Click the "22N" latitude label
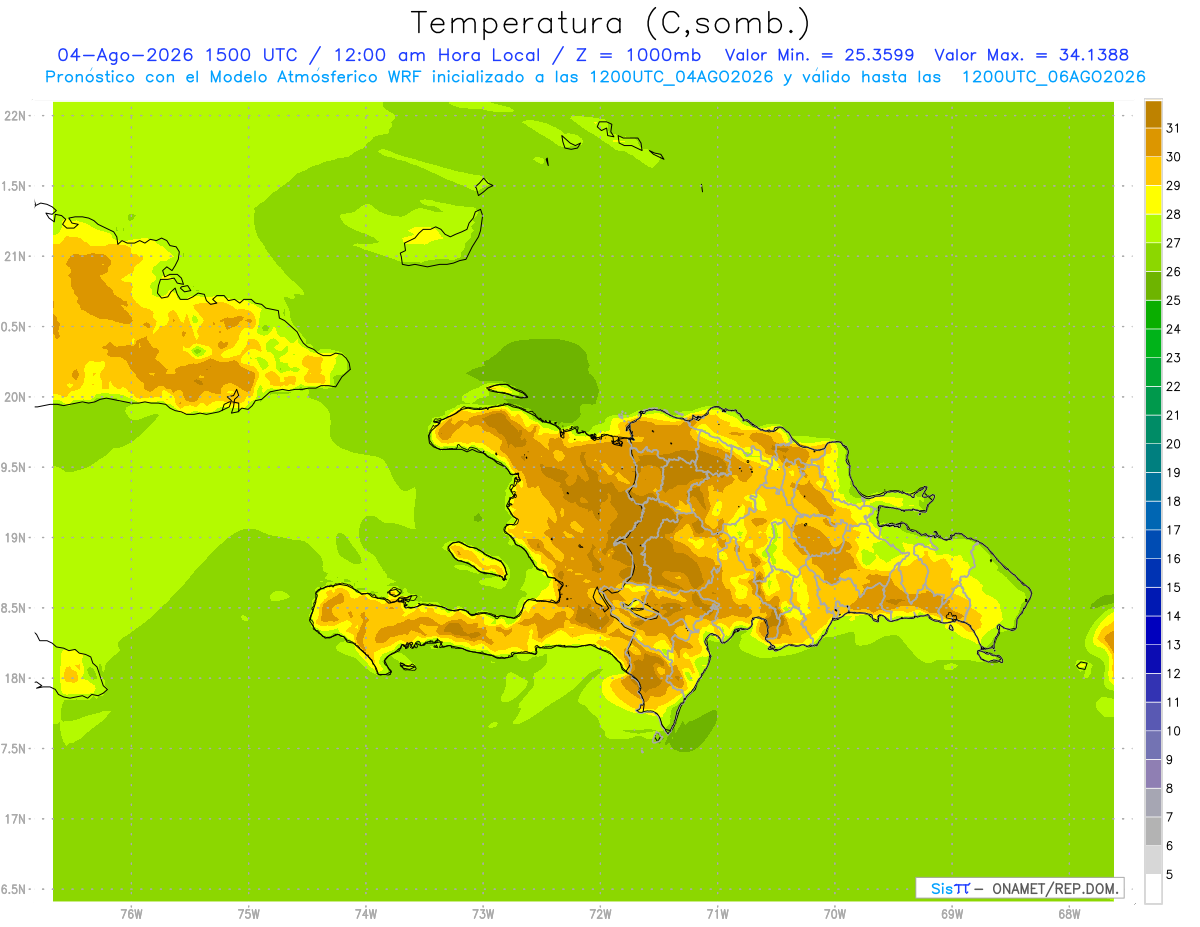This screenshot has width=1200, height=927. click(14, 115)
